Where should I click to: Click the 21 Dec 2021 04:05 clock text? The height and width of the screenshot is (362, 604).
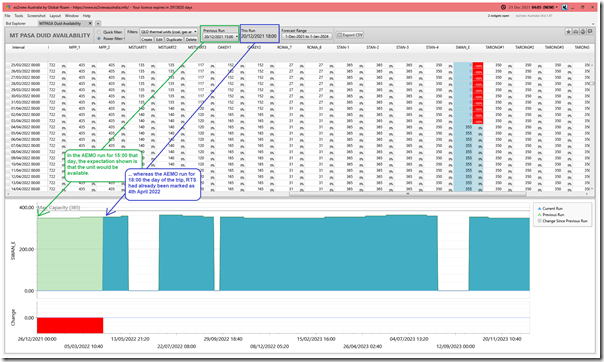tap(524, 7)
